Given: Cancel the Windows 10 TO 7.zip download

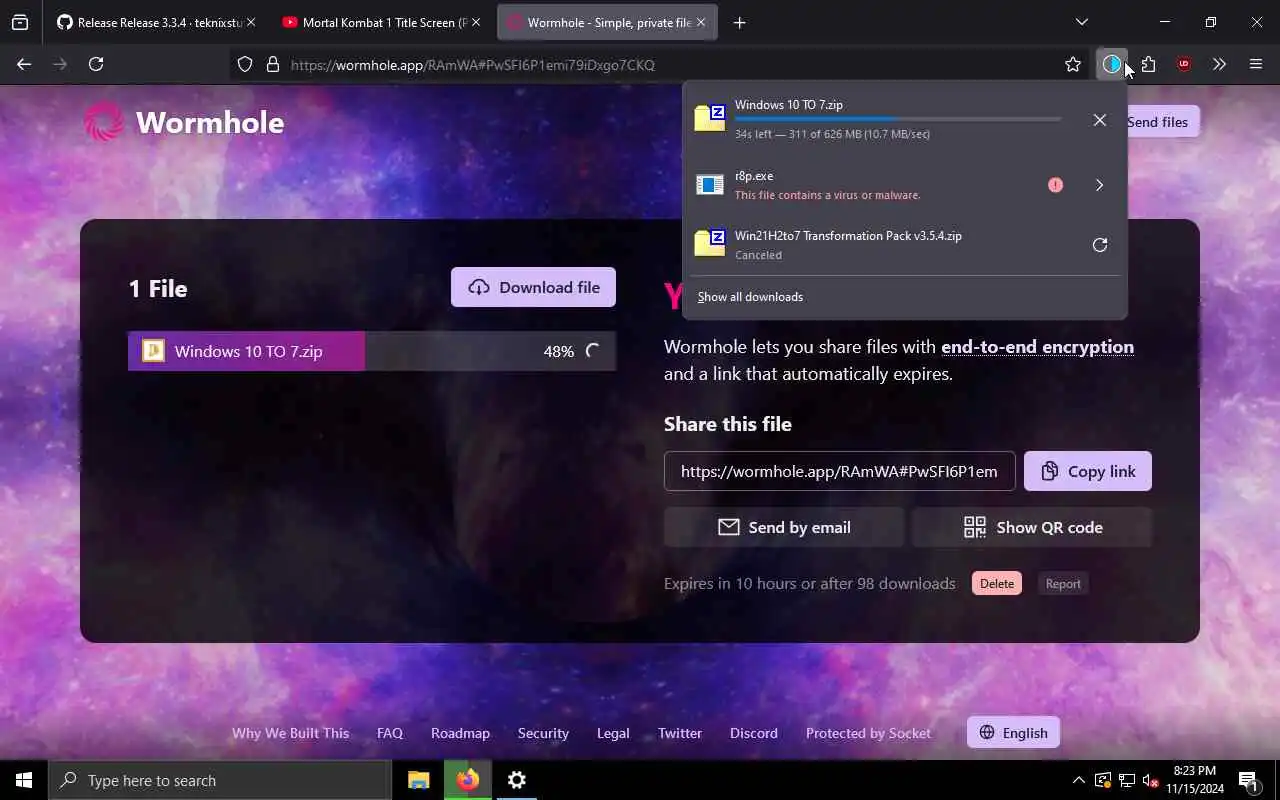Looking at the screenshot, I should (1099, 120).
